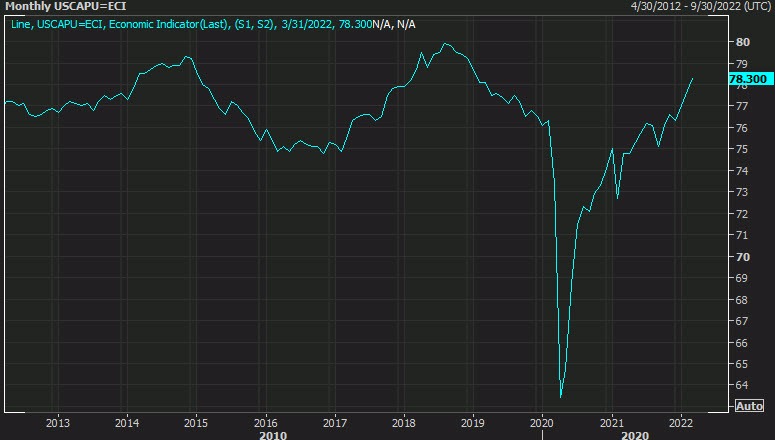Click the 77 y-axis value label

(742, 106)
